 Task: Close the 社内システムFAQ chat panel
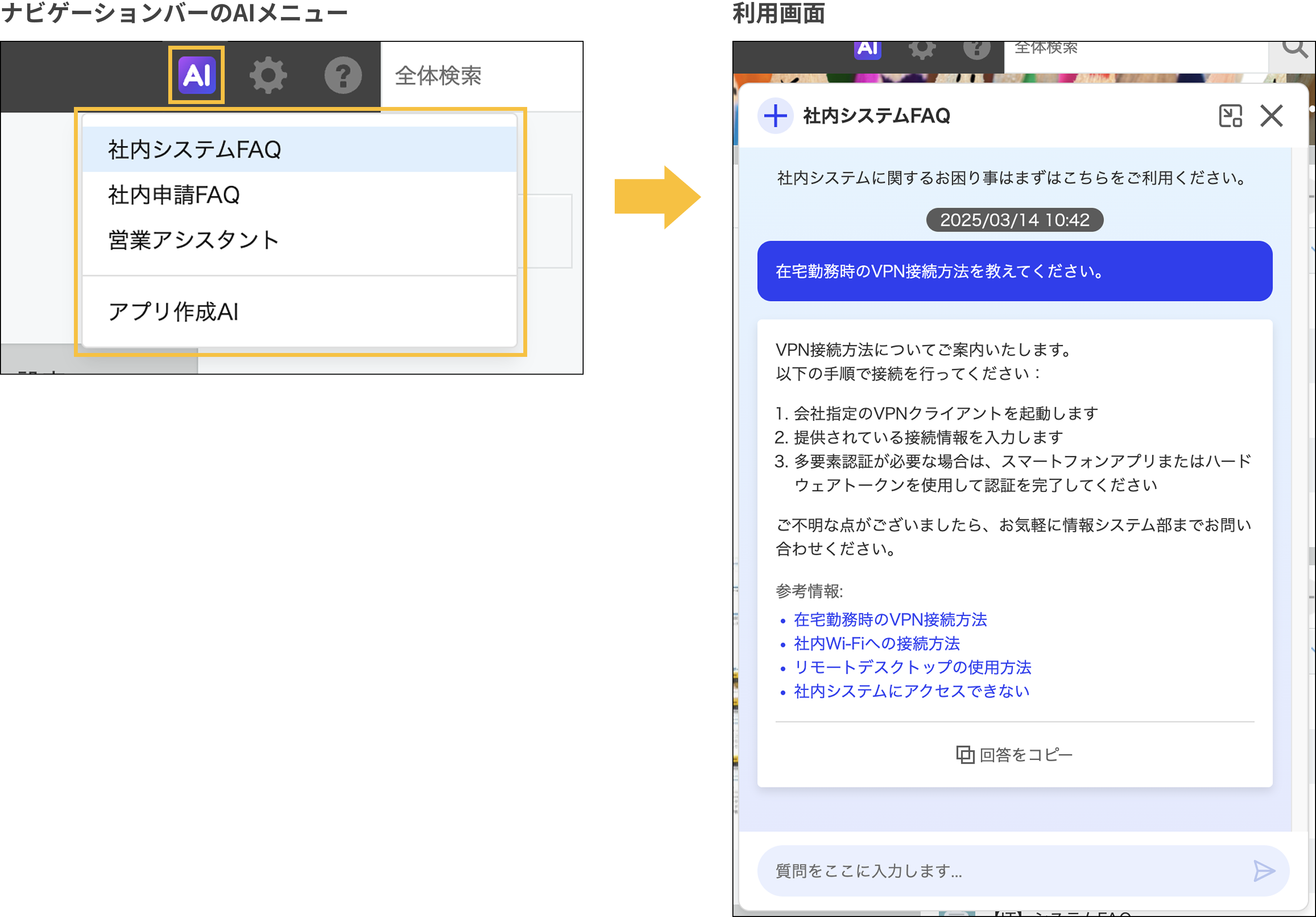click(x=1271, y=116)
